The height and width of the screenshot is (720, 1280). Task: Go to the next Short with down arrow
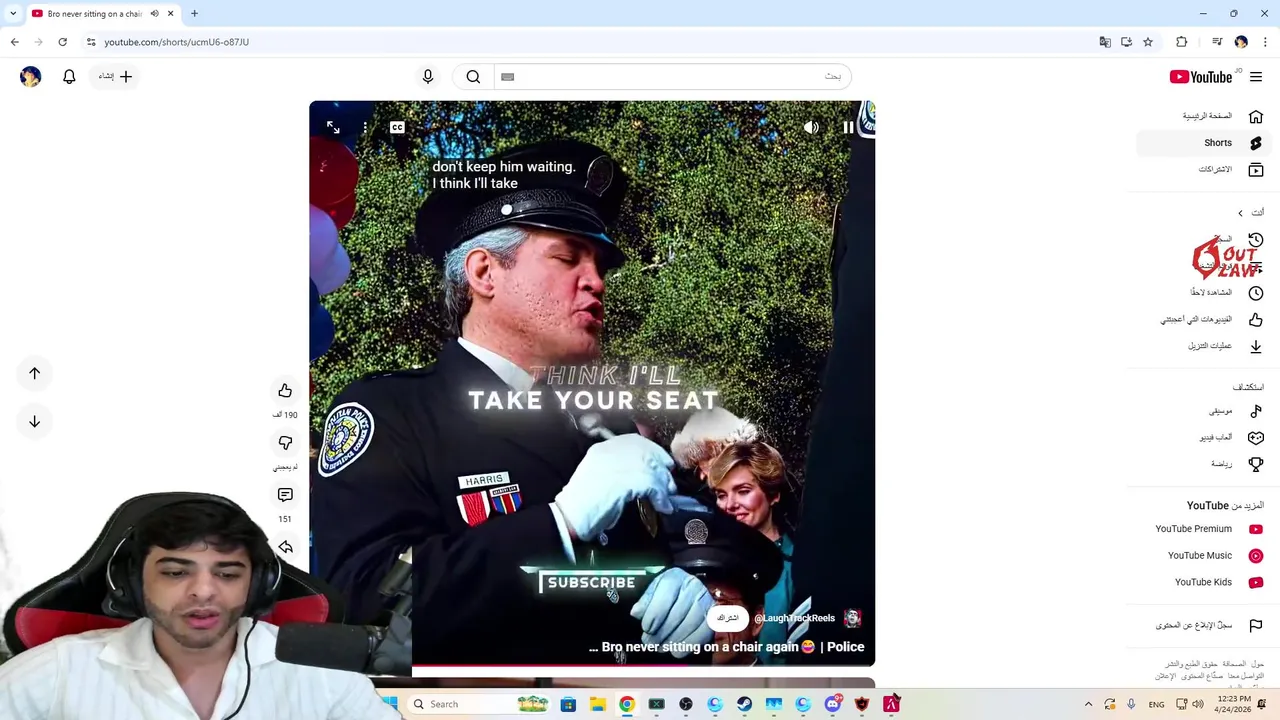tap(34, 421)
